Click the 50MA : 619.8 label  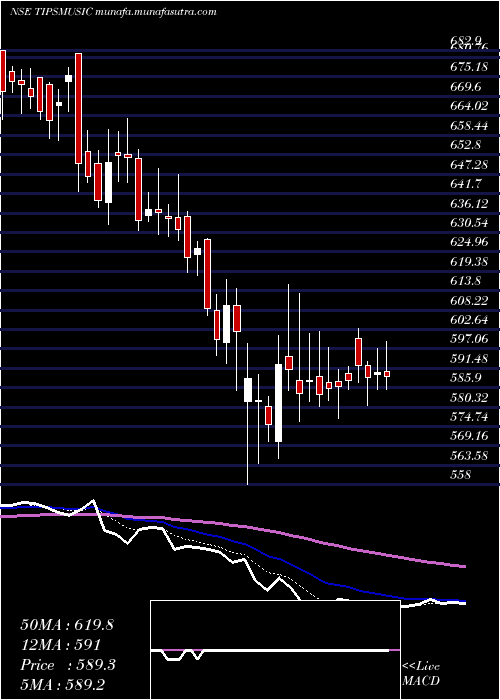[67, 625]
